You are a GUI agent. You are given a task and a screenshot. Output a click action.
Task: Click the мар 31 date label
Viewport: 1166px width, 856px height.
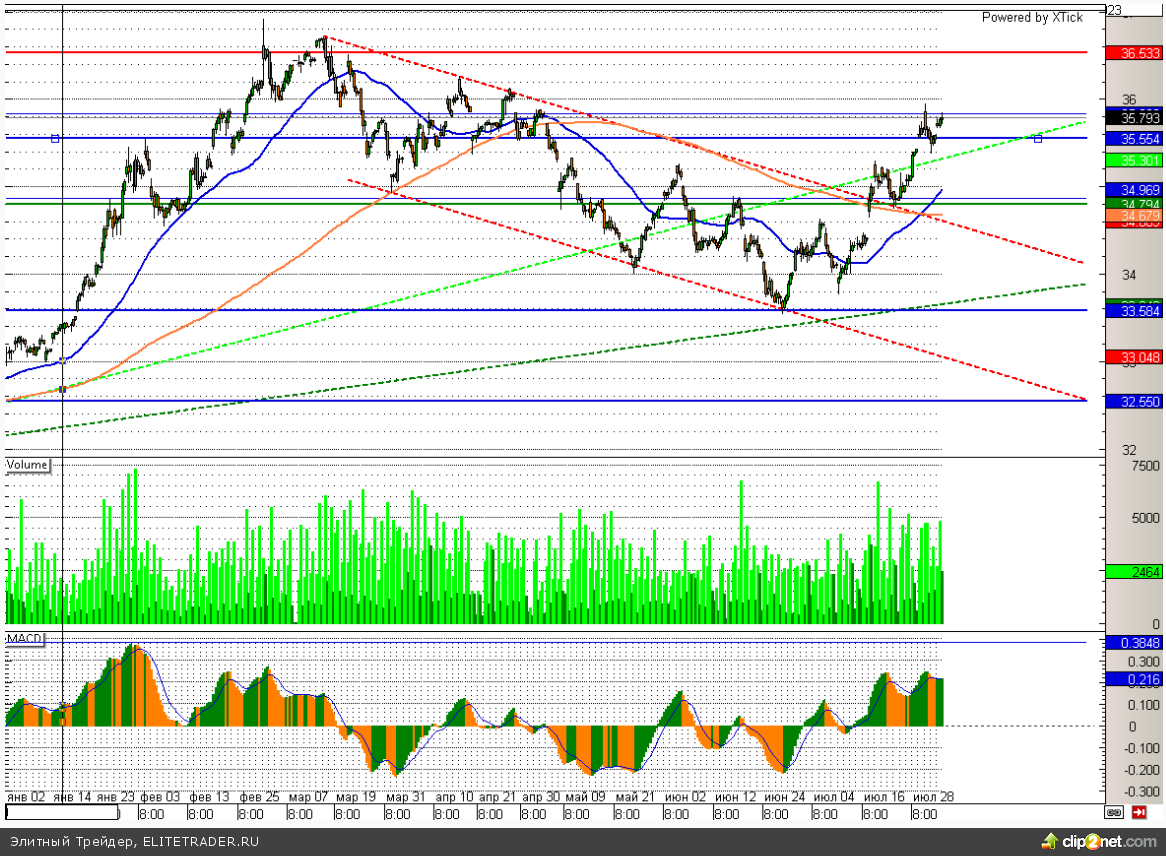405,797
